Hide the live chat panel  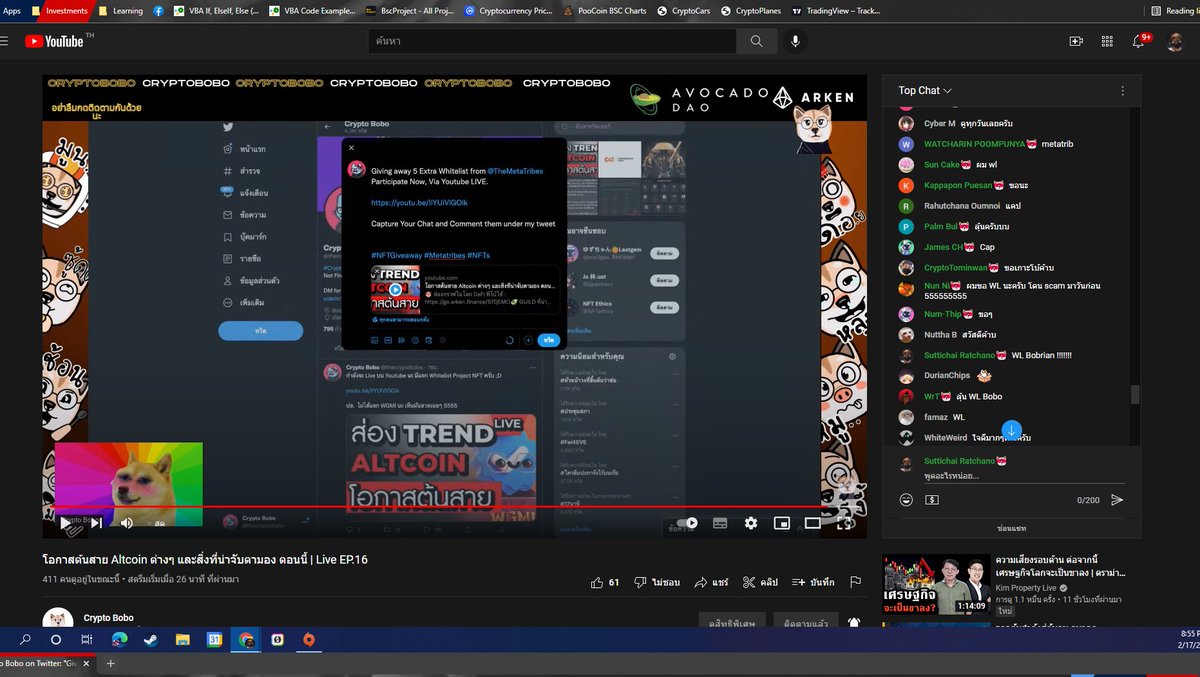click(1011, 528)
